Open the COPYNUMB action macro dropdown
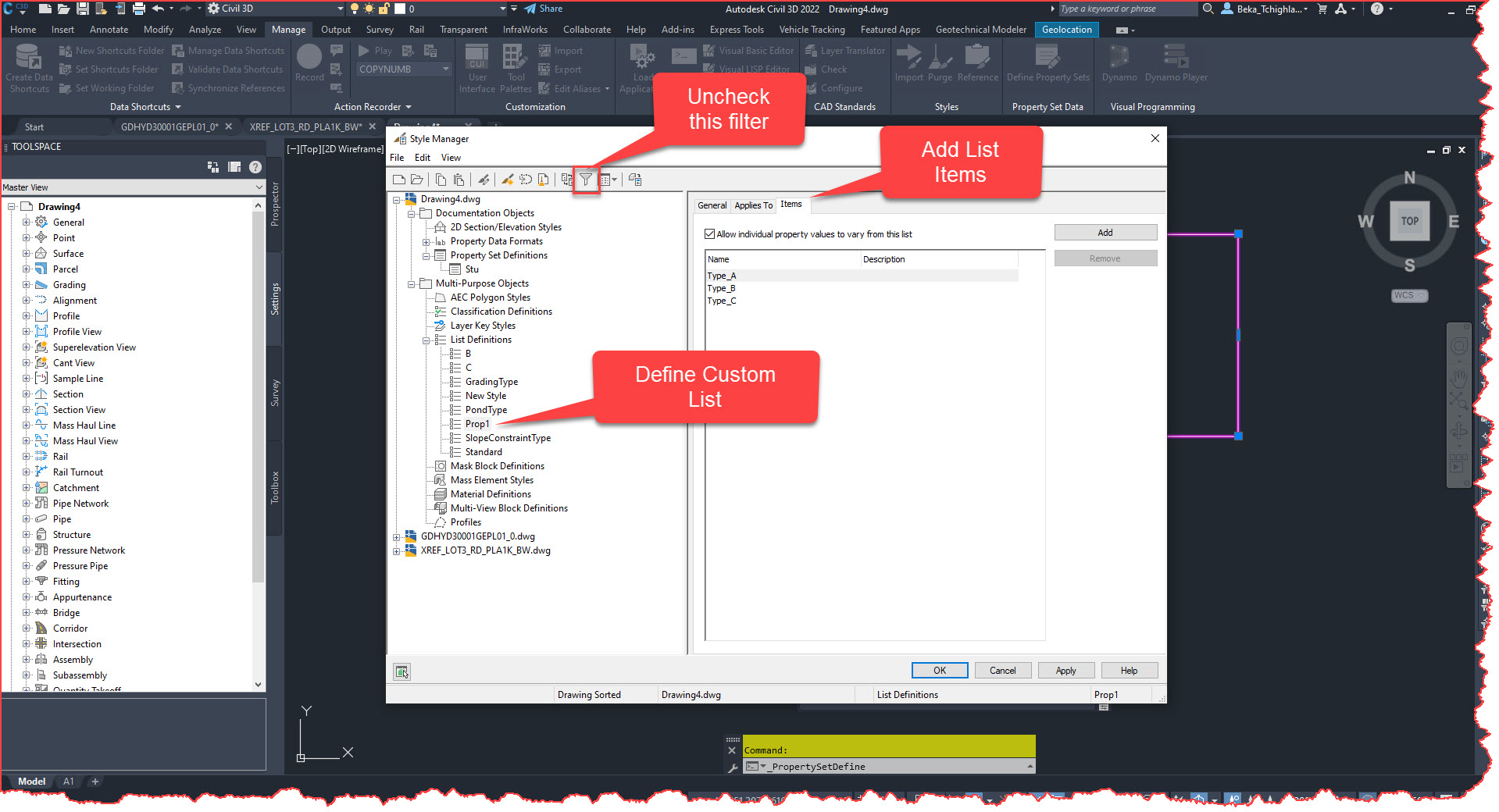This screenshot has width=1499, height=812. [445, 69]
